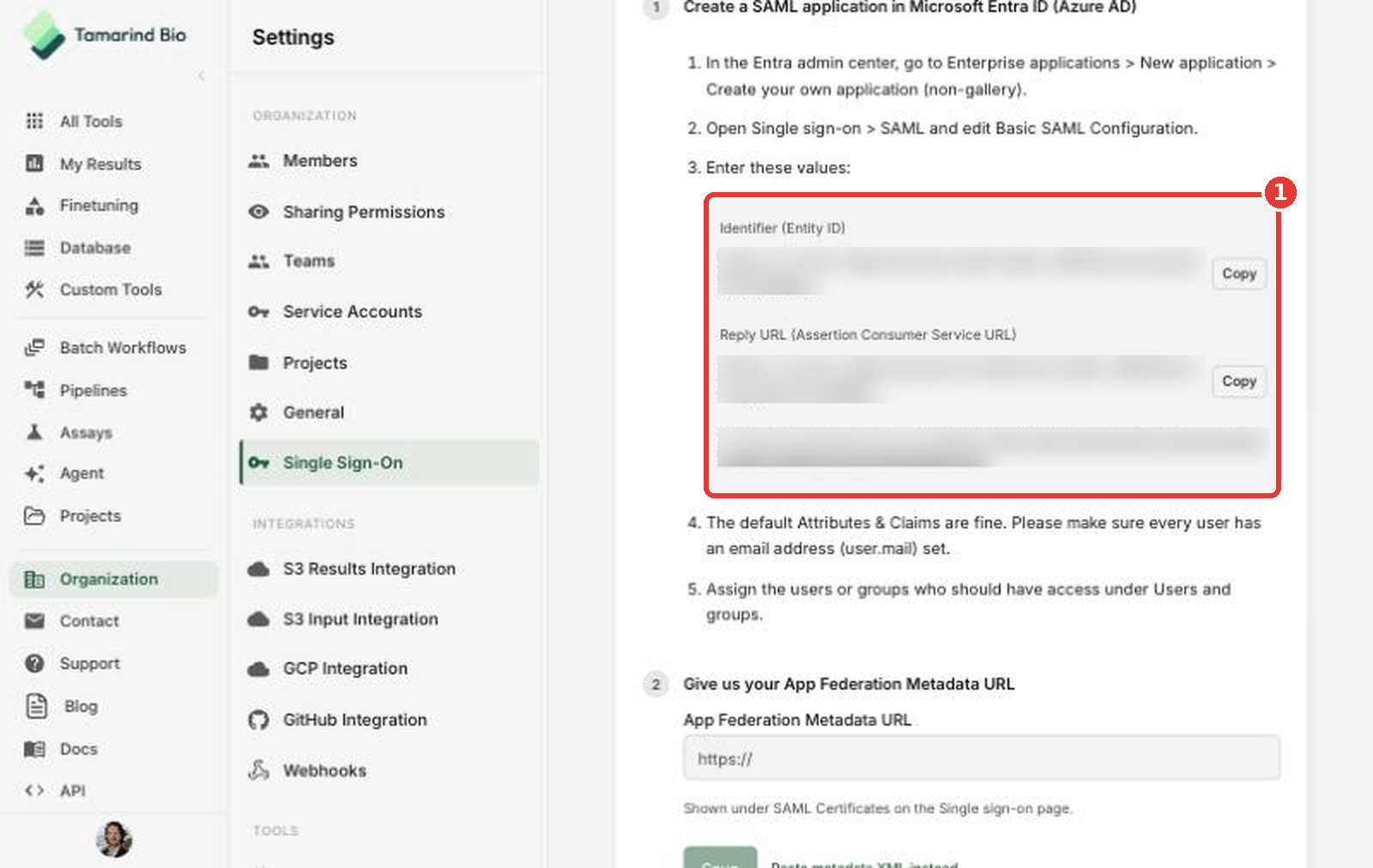Click the Support question mark icon
Screen dimensions: 1373x868
coord(34,663)
